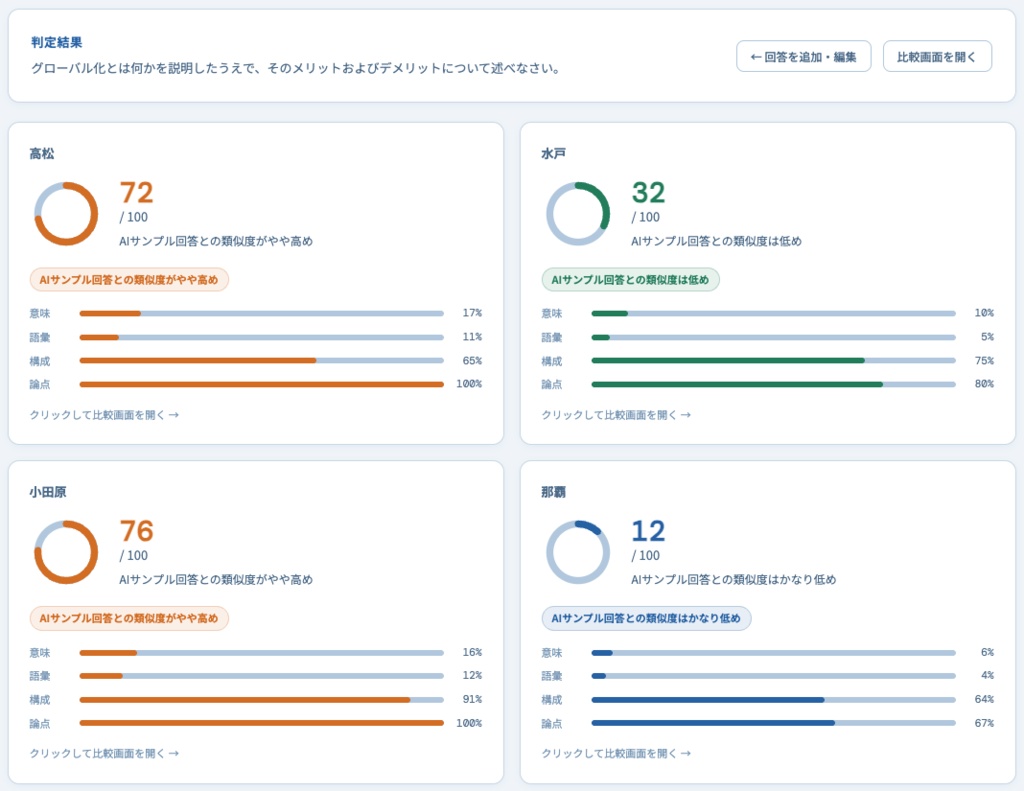Screen dimensions: 1024x791
Task: Click the 那覇 card title
Action: pos(554,492)
